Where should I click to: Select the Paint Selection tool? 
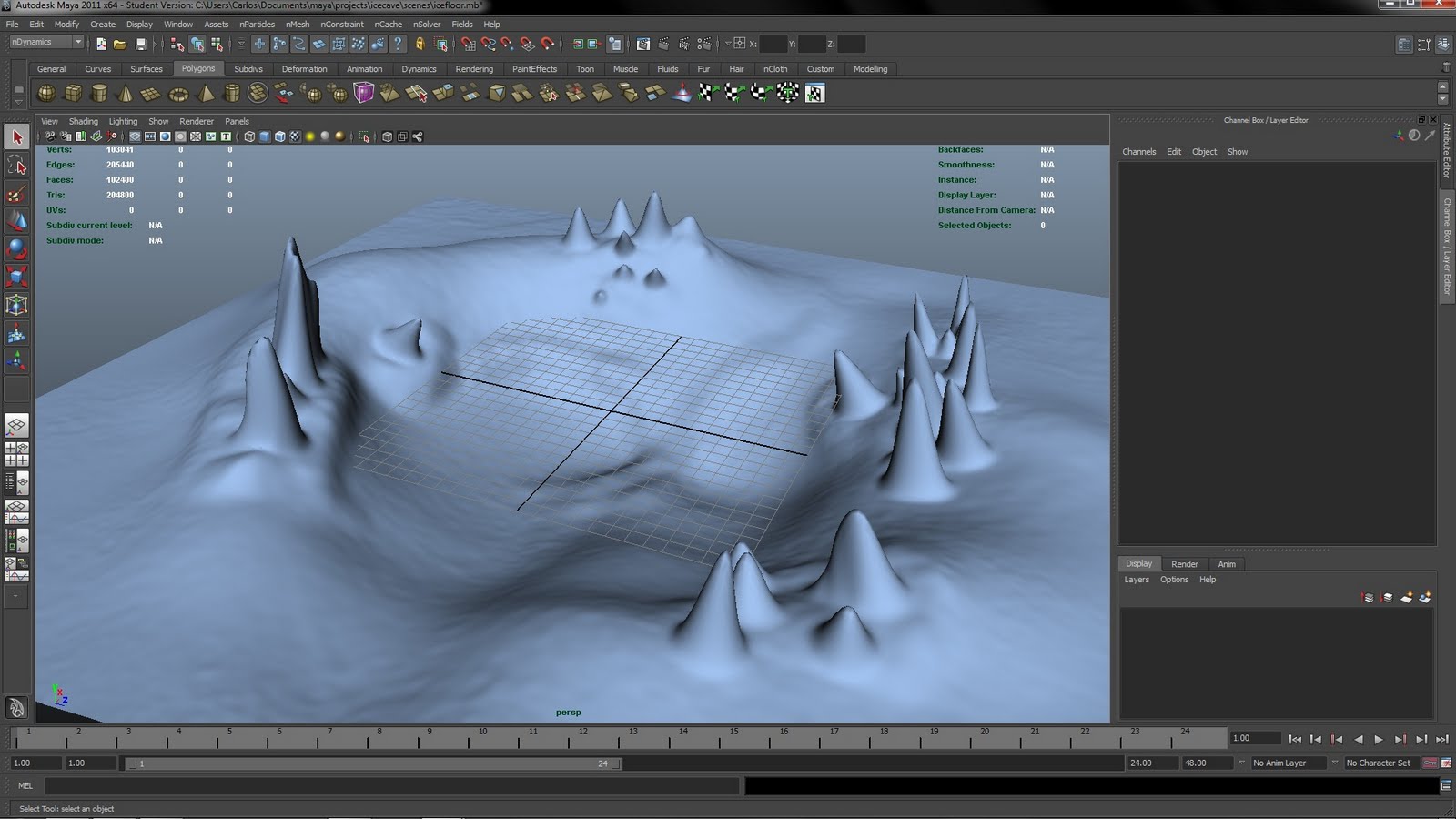(x=16, y=193)
